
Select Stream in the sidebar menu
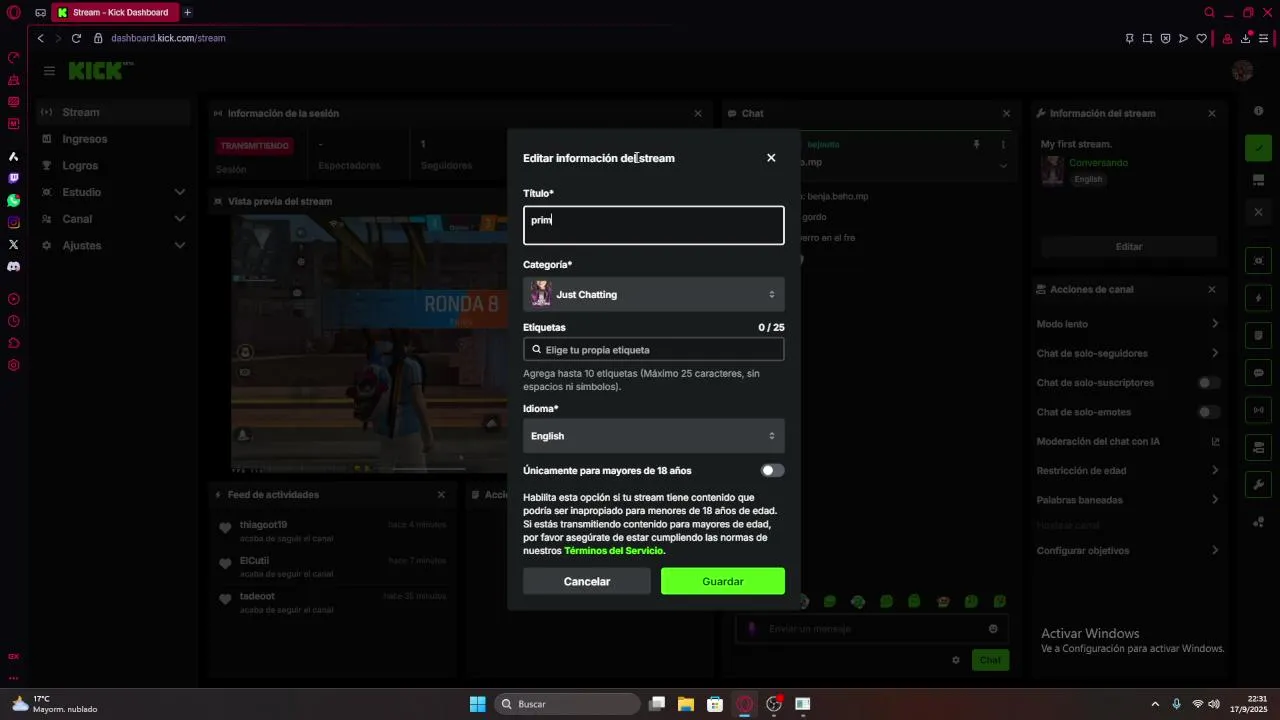113,112
